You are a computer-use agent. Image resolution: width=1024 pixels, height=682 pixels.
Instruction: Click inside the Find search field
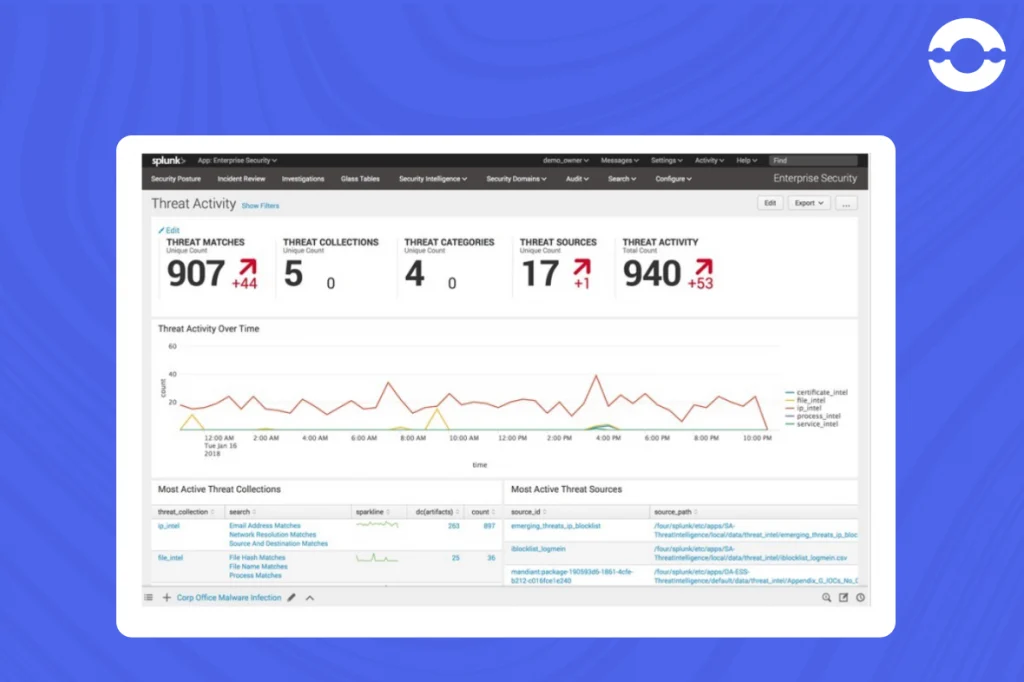[x=813, y=161]
